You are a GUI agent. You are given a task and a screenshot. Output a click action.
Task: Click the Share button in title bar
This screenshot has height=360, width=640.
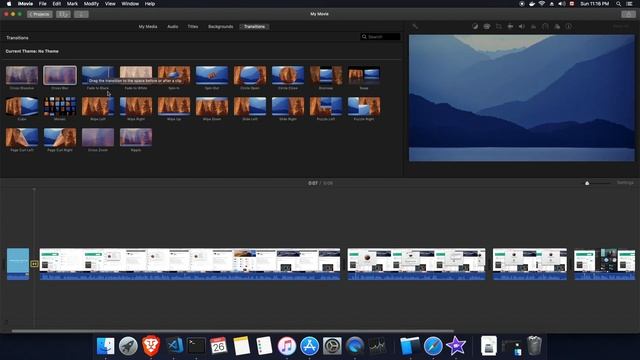click(x=628, y=14)
